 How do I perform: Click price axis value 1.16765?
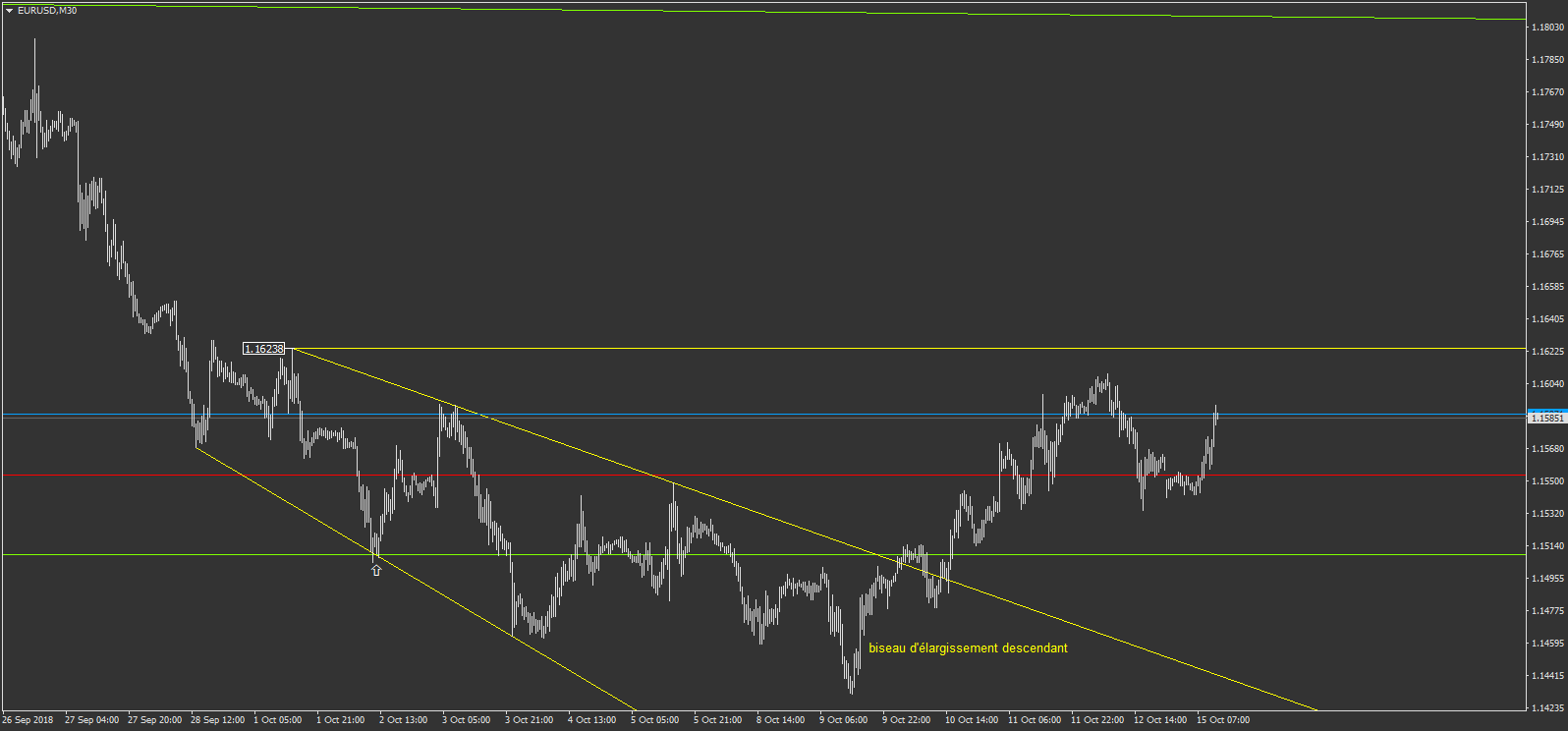click(1547, 254)
